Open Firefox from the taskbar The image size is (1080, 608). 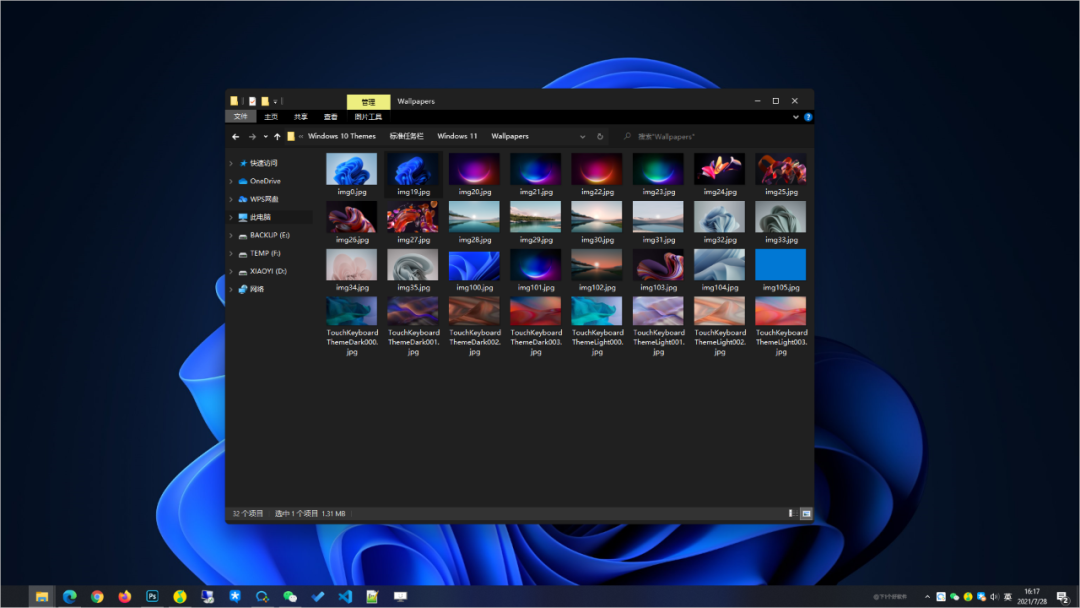pyautogui.click(x=125, y=597)
